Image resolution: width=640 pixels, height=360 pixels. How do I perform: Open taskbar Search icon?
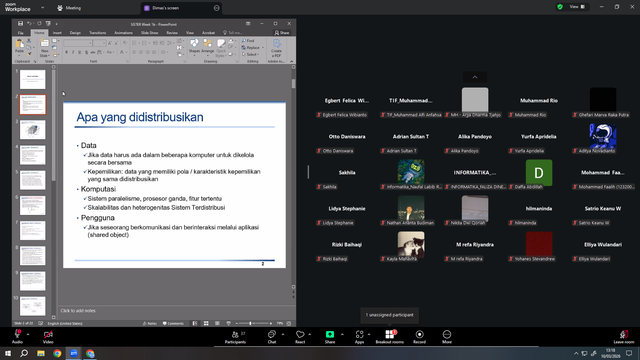24,353
